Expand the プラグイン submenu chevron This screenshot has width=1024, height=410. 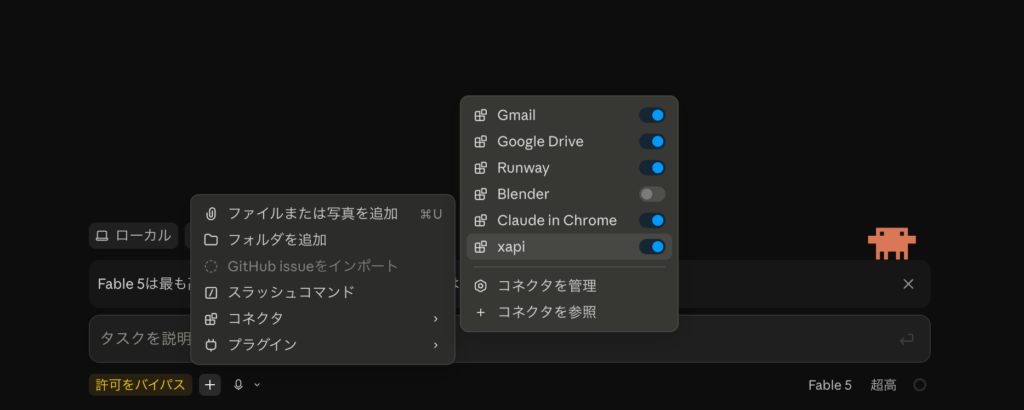[x=436, y=345]
